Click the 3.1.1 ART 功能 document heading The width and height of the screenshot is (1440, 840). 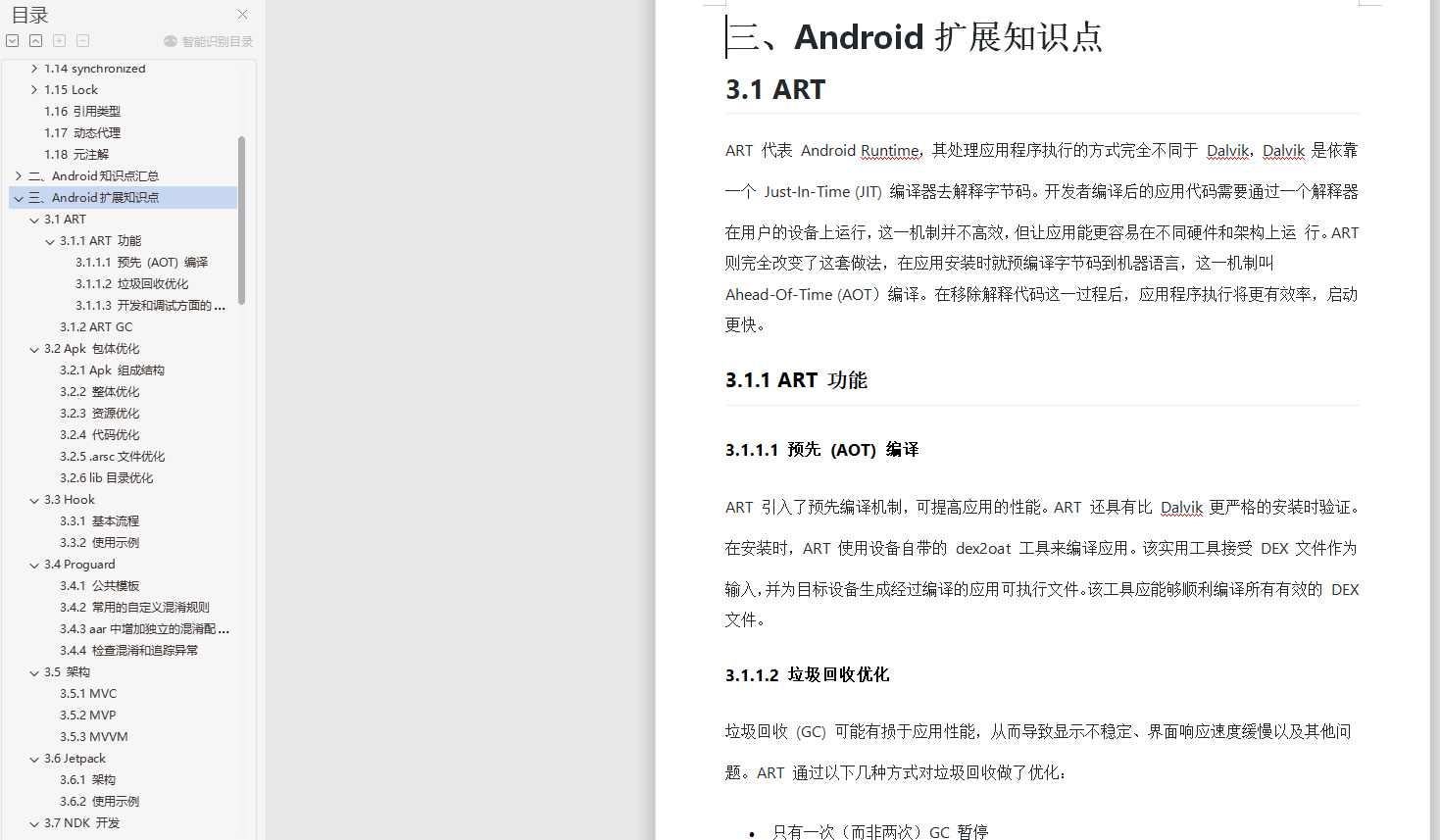coord(796,380)
